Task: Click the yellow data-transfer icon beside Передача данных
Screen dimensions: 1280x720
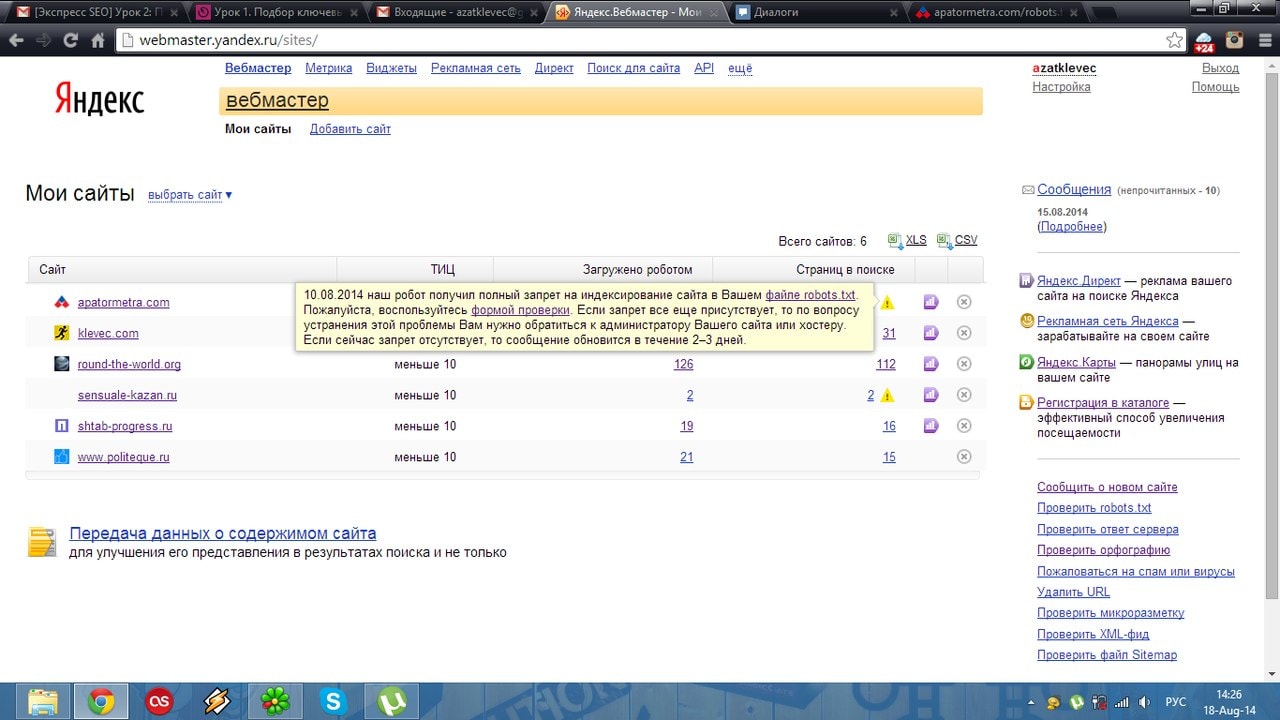Action: tap(42, 541)
